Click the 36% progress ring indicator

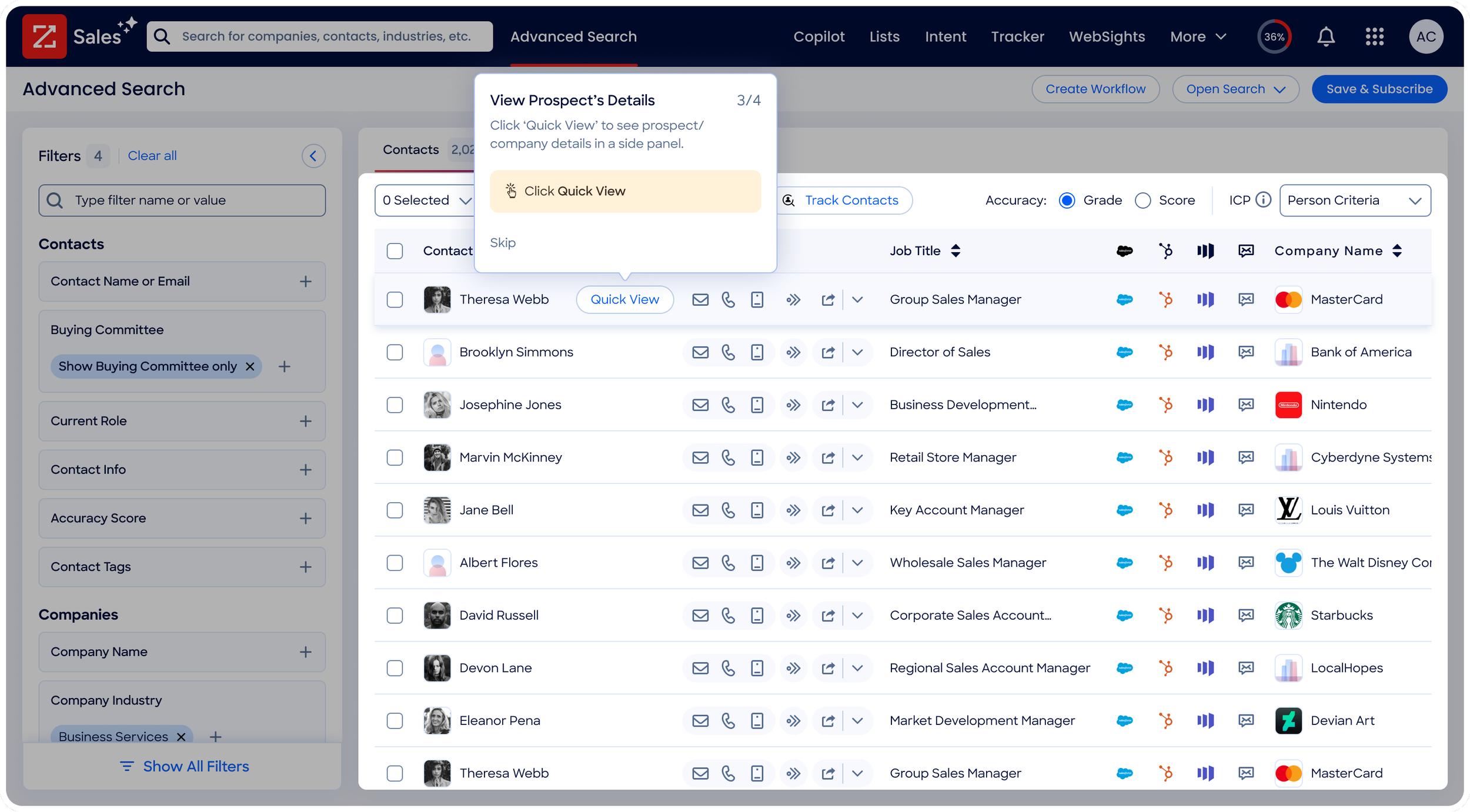click(1274, 36)
